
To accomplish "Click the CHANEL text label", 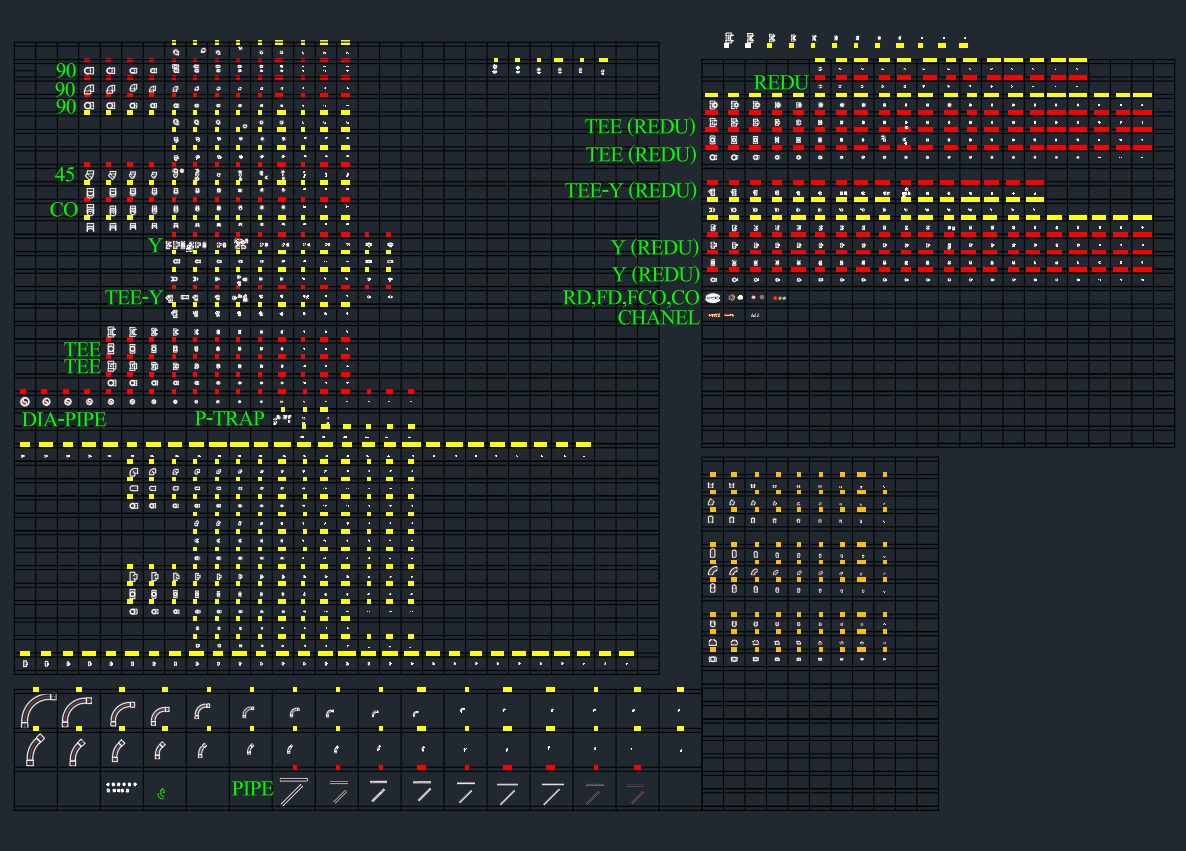I will tap(658, 318).
